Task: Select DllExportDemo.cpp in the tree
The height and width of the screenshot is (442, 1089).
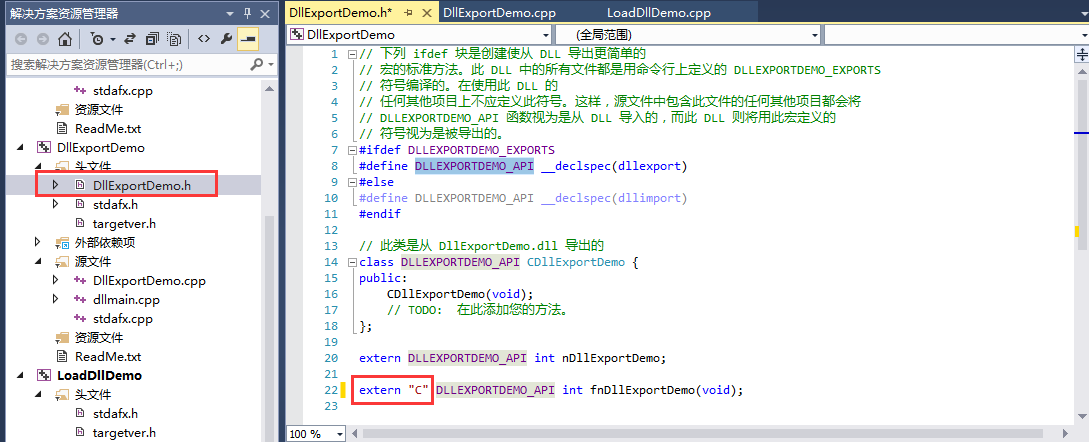Action: [149, 281]
